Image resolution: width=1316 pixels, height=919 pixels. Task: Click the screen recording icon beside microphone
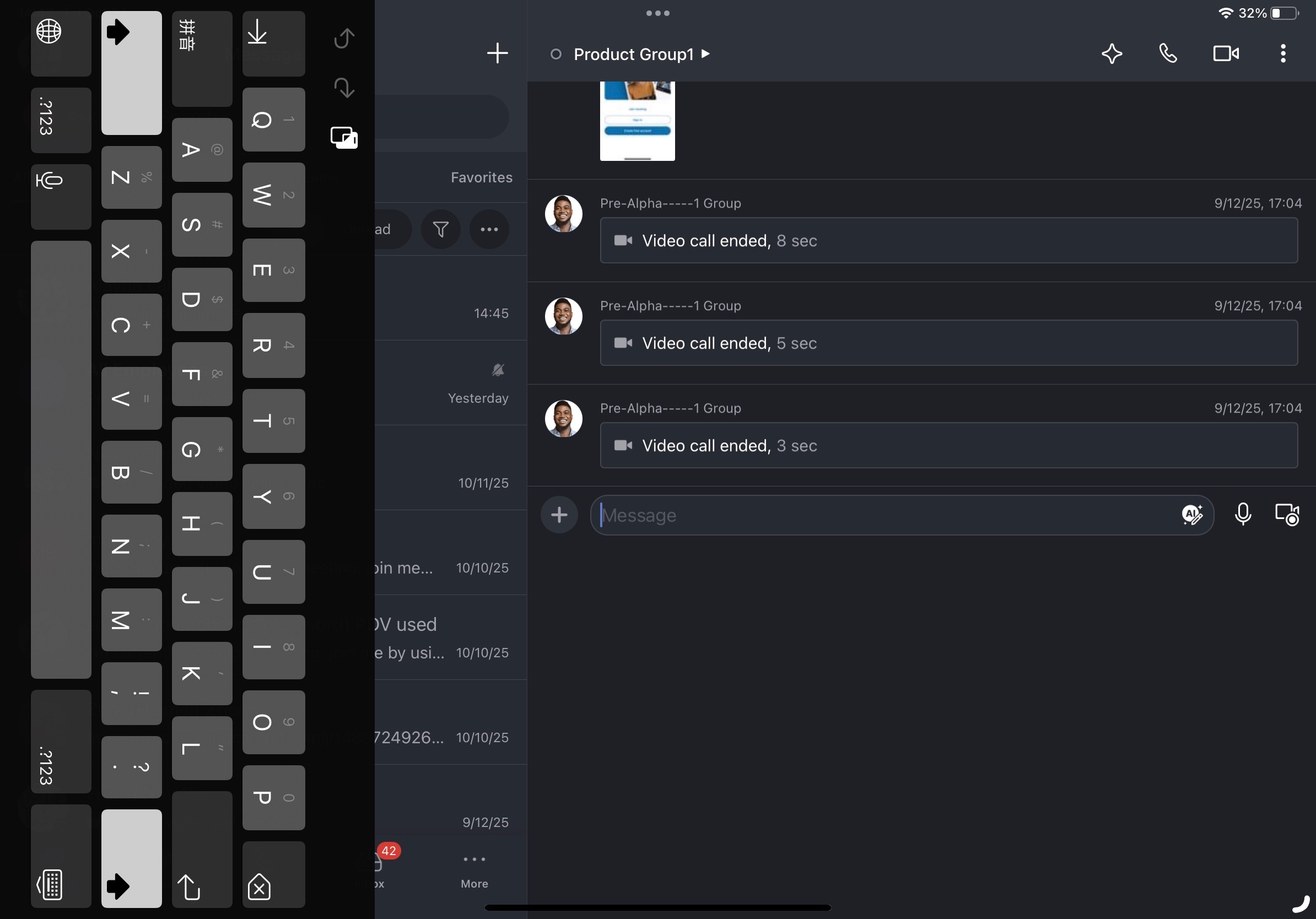point(1287,515)
